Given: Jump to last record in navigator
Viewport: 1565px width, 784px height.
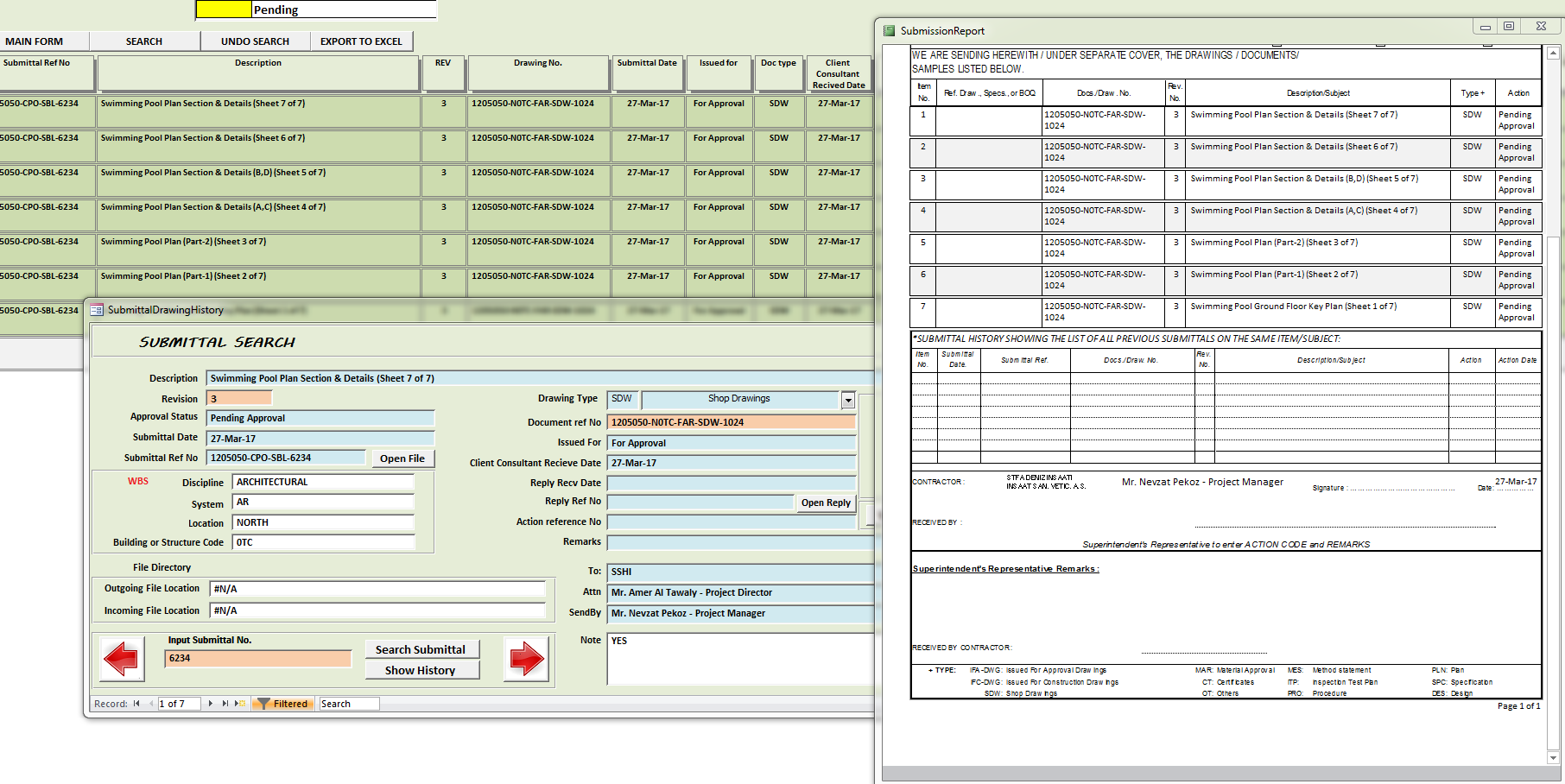Looking at the screenshot, I should (225, 704).
